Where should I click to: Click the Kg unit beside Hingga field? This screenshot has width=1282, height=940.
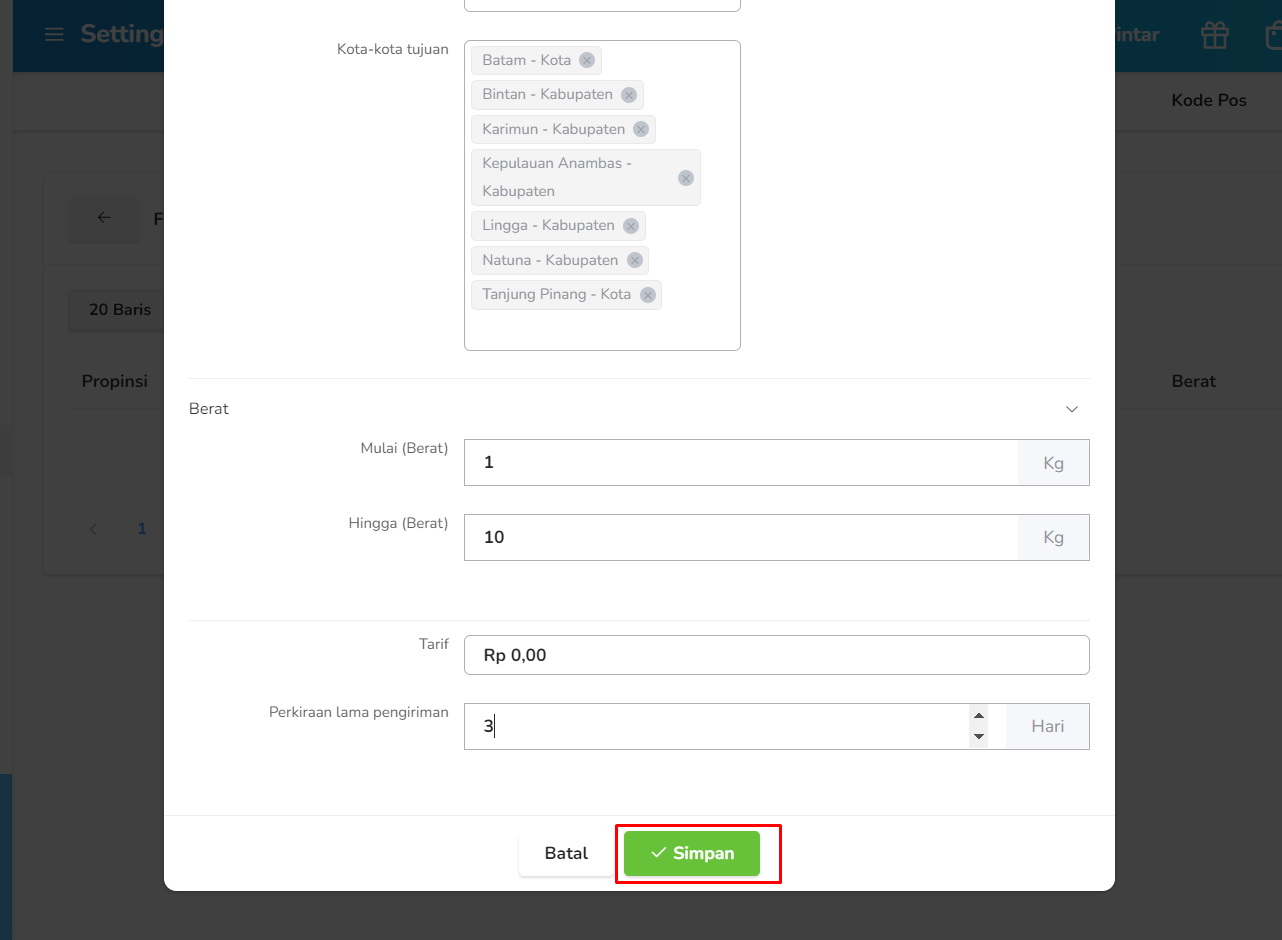click(1054, 538)
